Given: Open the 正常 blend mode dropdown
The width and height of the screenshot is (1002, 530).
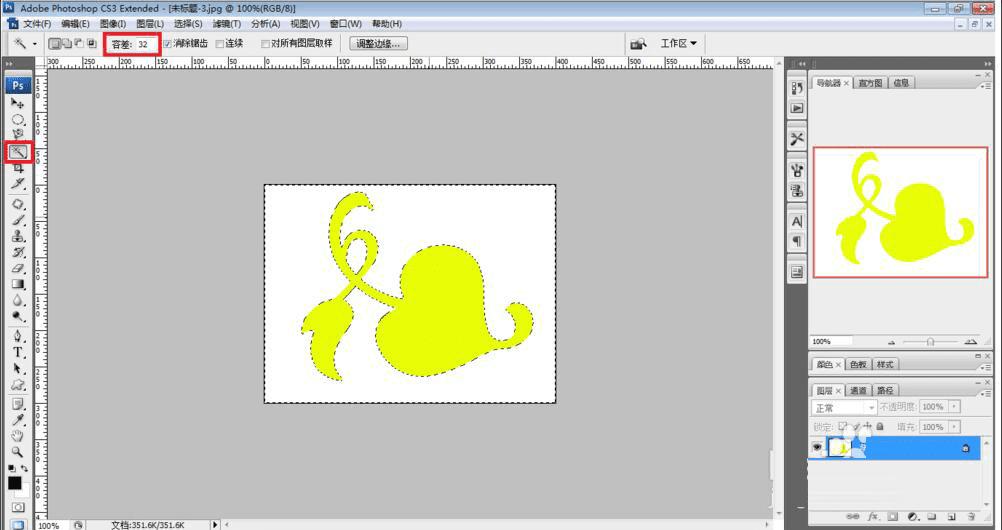Looking at the screenshot, I should 844,407.
